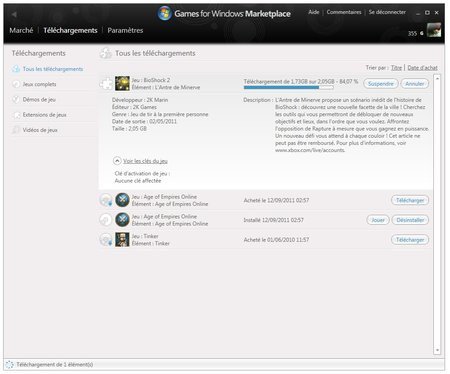Click the scrollbar down arrow
450x374 pixels.
(437, 350)
